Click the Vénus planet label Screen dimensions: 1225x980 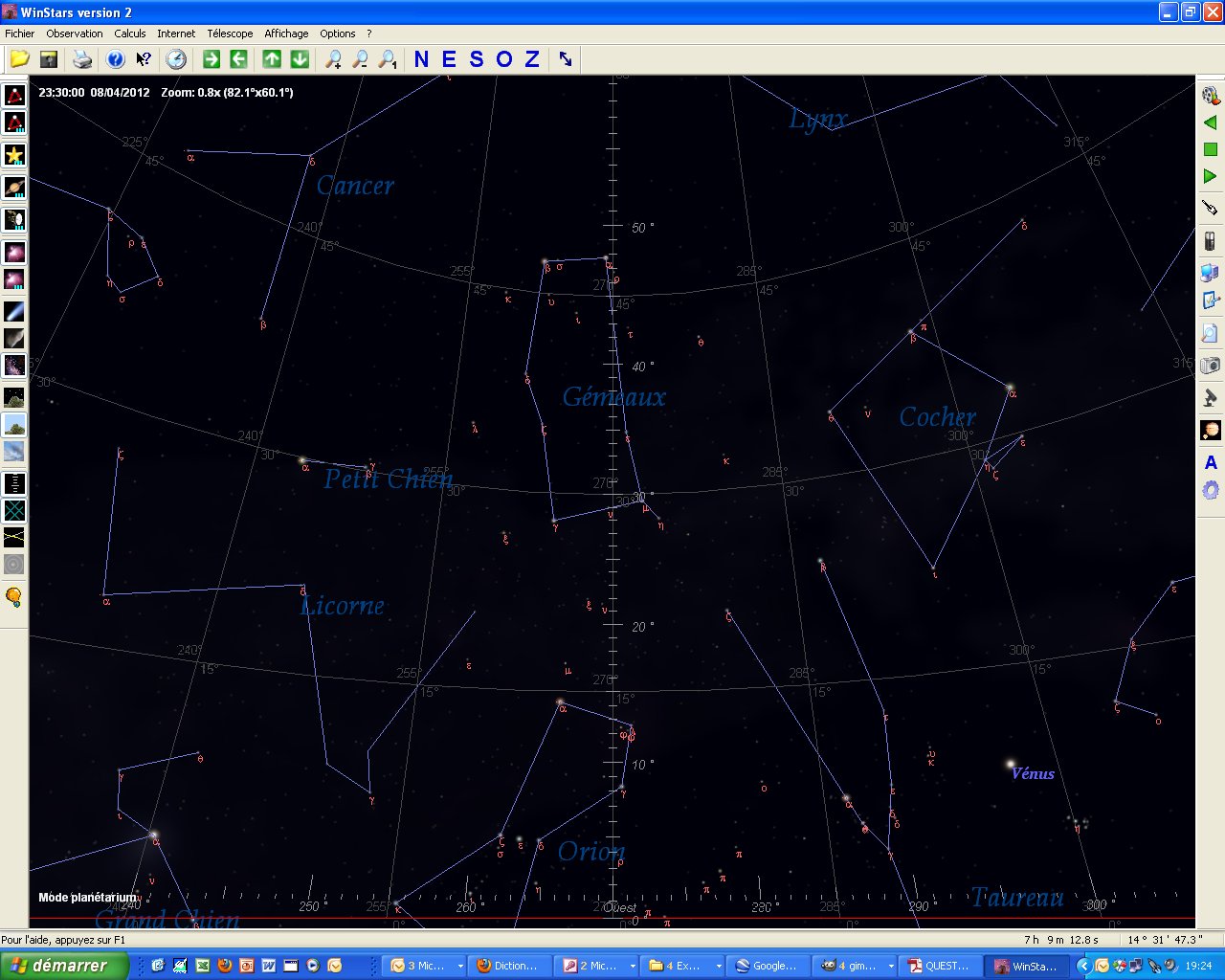pyautogui.click(x=1033, y=774)
